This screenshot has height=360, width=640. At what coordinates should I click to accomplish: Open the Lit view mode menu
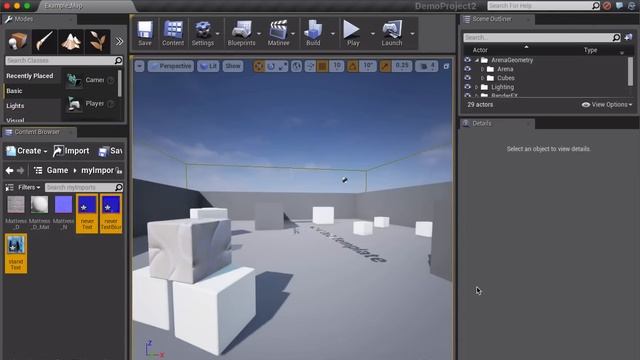pos(208,66)
